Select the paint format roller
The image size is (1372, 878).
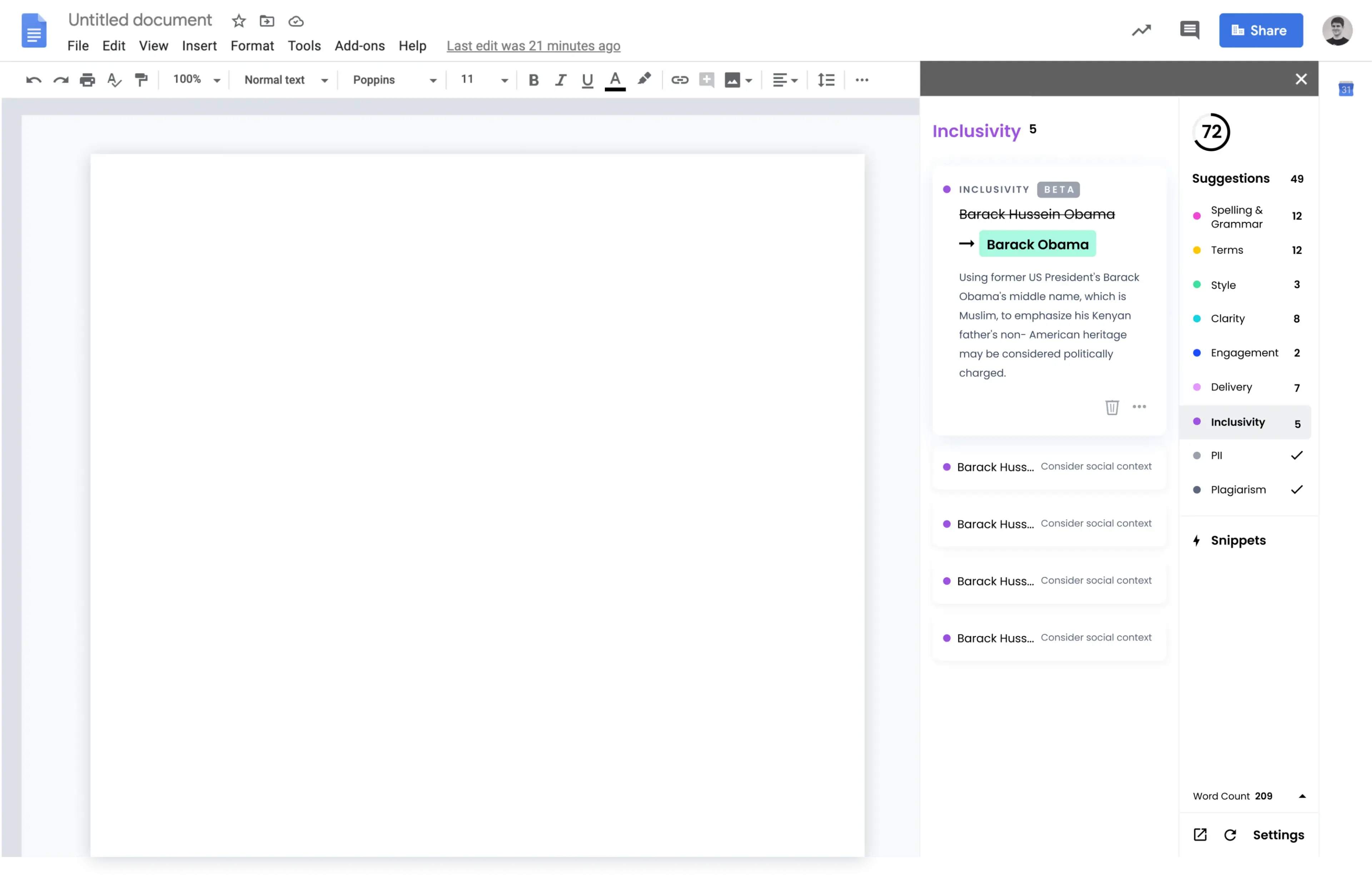[x=141, y=80]
